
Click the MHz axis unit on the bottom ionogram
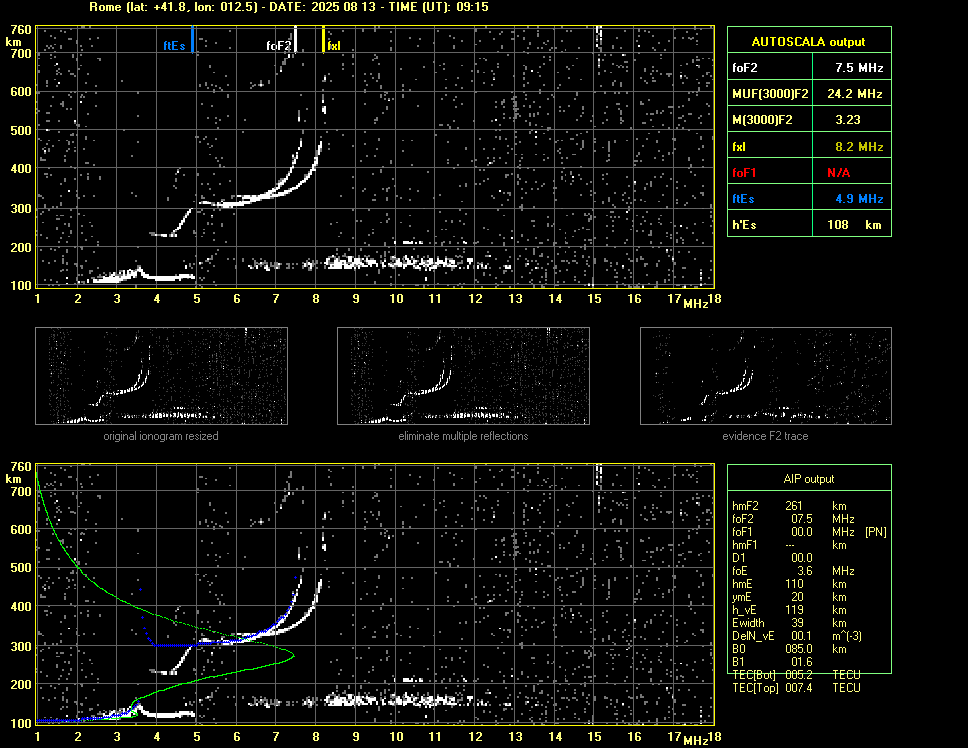pyautogui.click(x=695, y=740)
